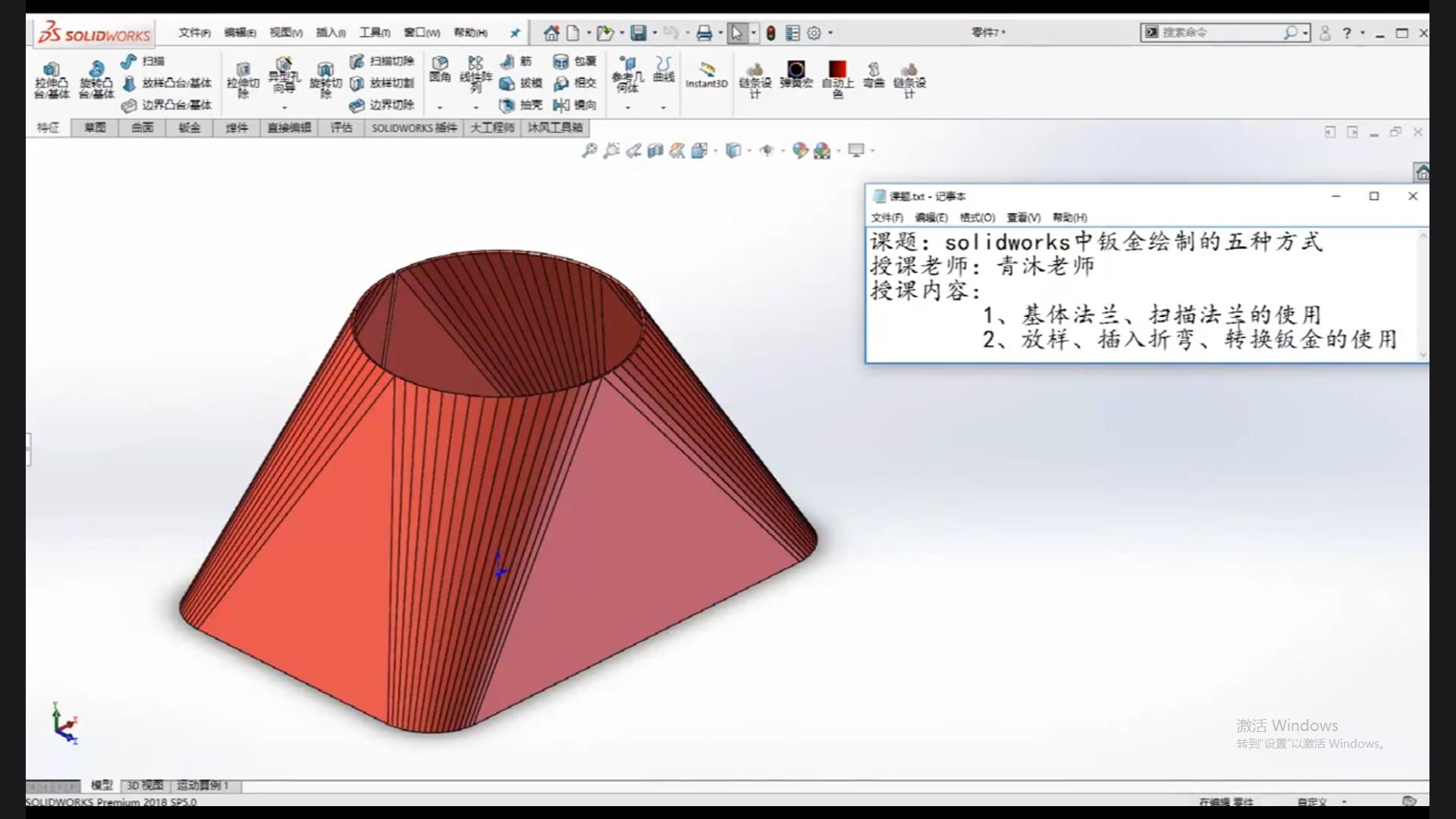Switch to the 钣金 sheet metal tab
This screenshot has height=819, width=1456.
(190, 127)
